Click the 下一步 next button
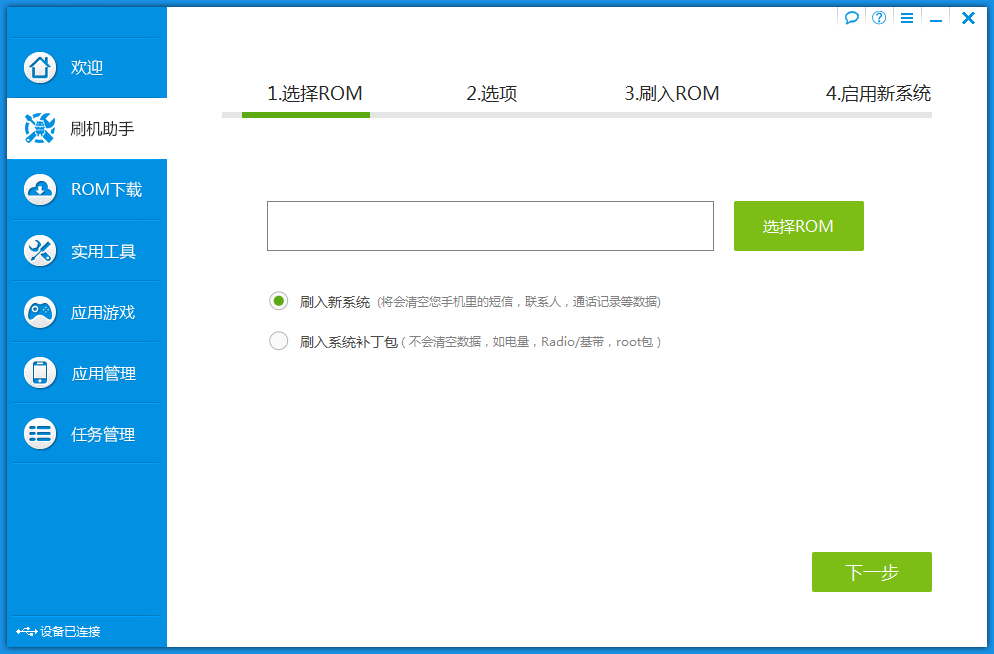 [x=871, y=572]
